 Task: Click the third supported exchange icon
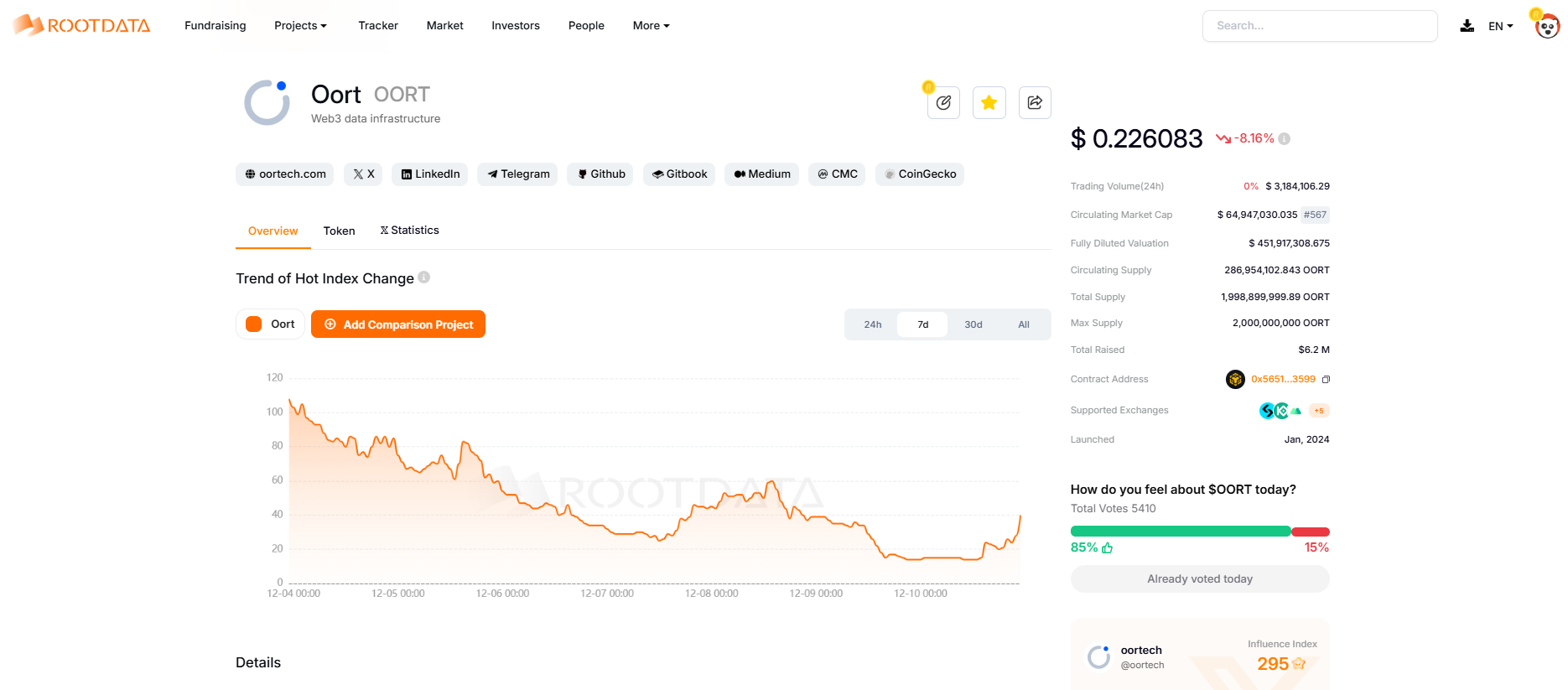(x=1295, y=411)
